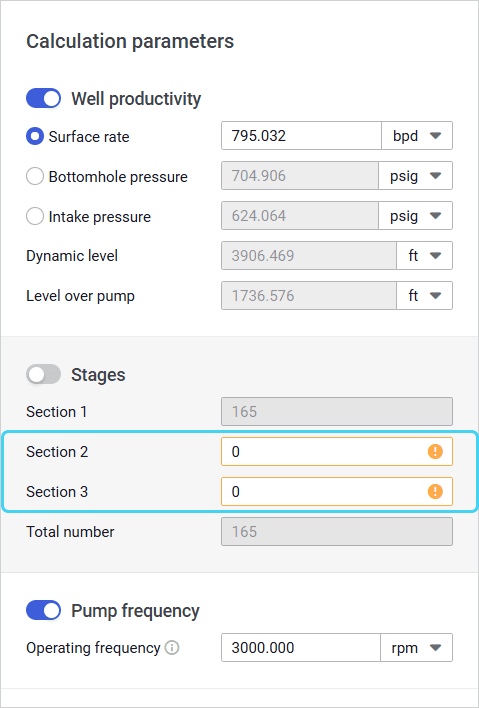479x708 pixels.
Task: Open the Bottomhole pressure psig dropdown
Action: point(415,176)
